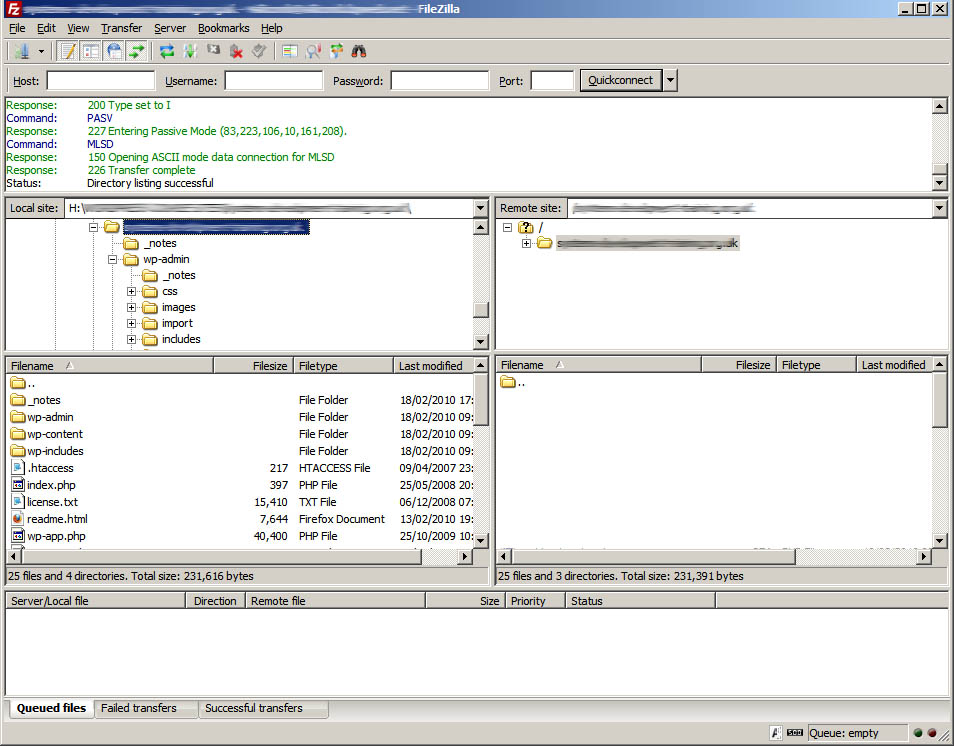The height and width of the screenshot is (746, 954).
Task: Sort local files by Filetype column
Action: click(344, 366)
